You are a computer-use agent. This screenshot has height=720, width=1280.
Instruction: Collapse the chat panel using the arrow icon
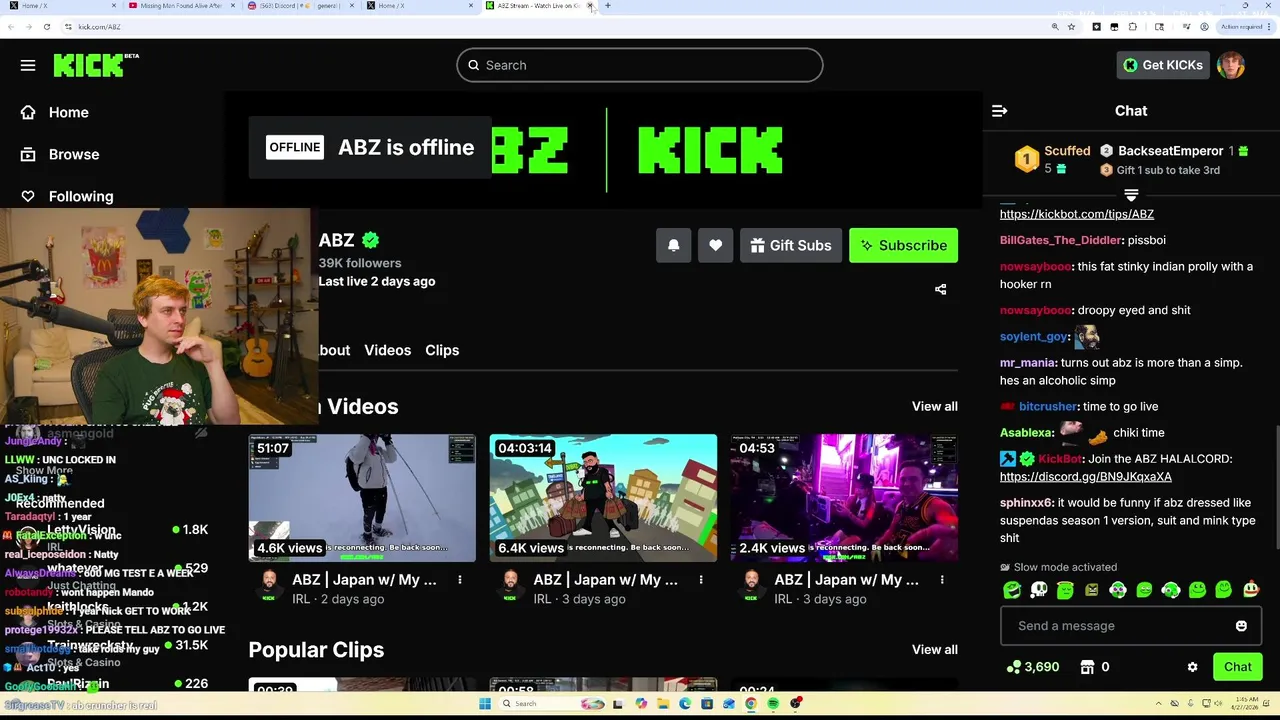pyautogui.click(x=999, y=111)
